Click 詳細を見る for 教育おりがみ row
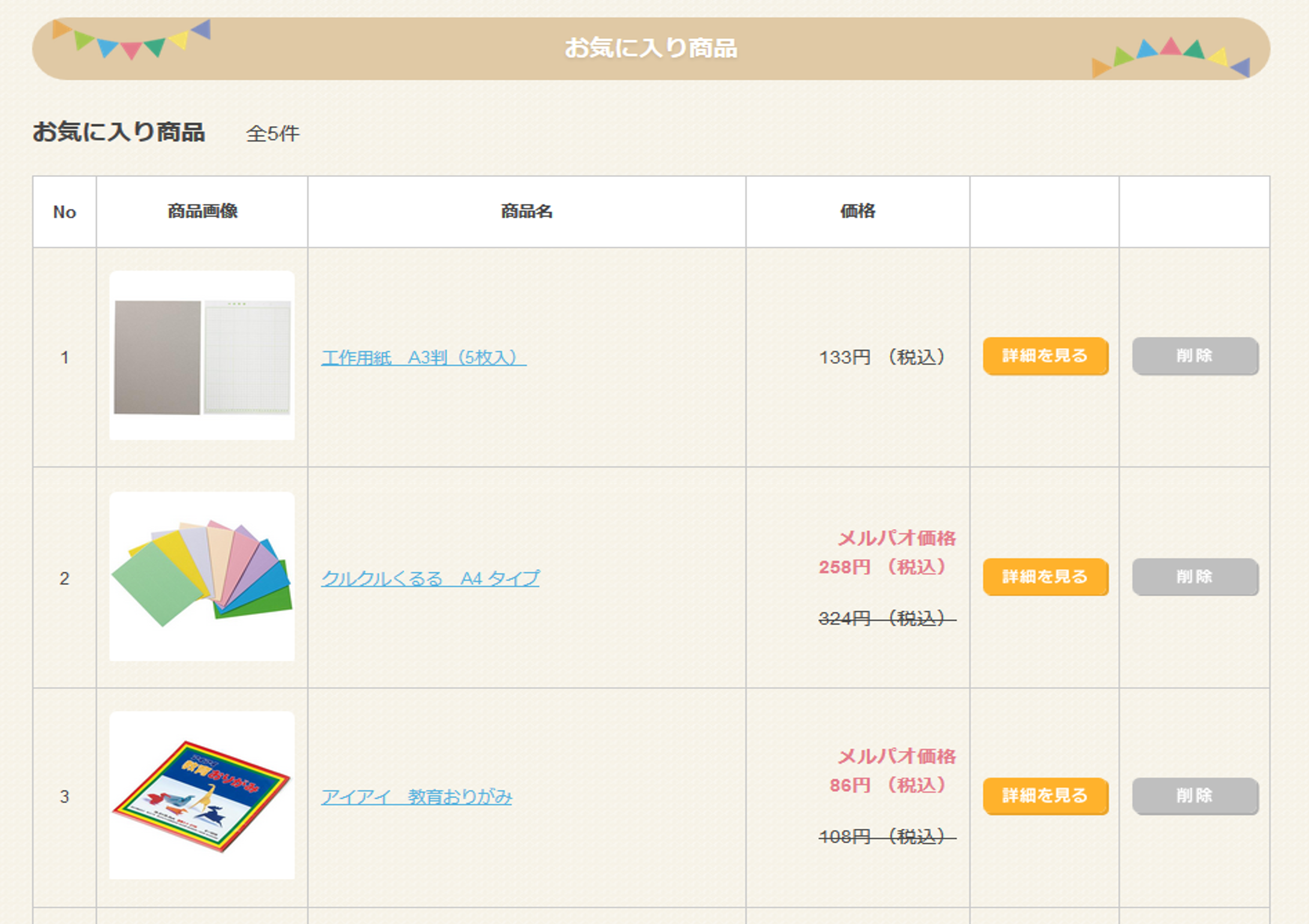The height and width of the screenshot is (924, 1309). 1044,796
